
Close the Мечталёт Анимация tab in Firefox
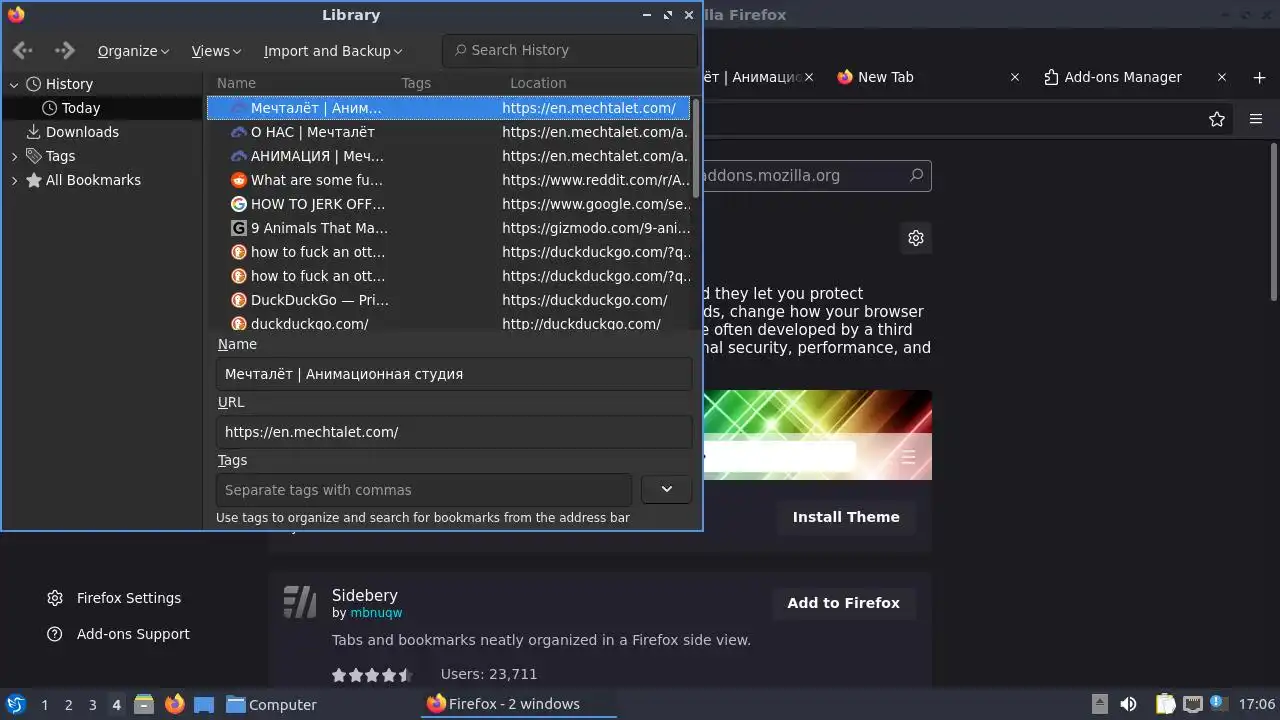coord(808,77)
